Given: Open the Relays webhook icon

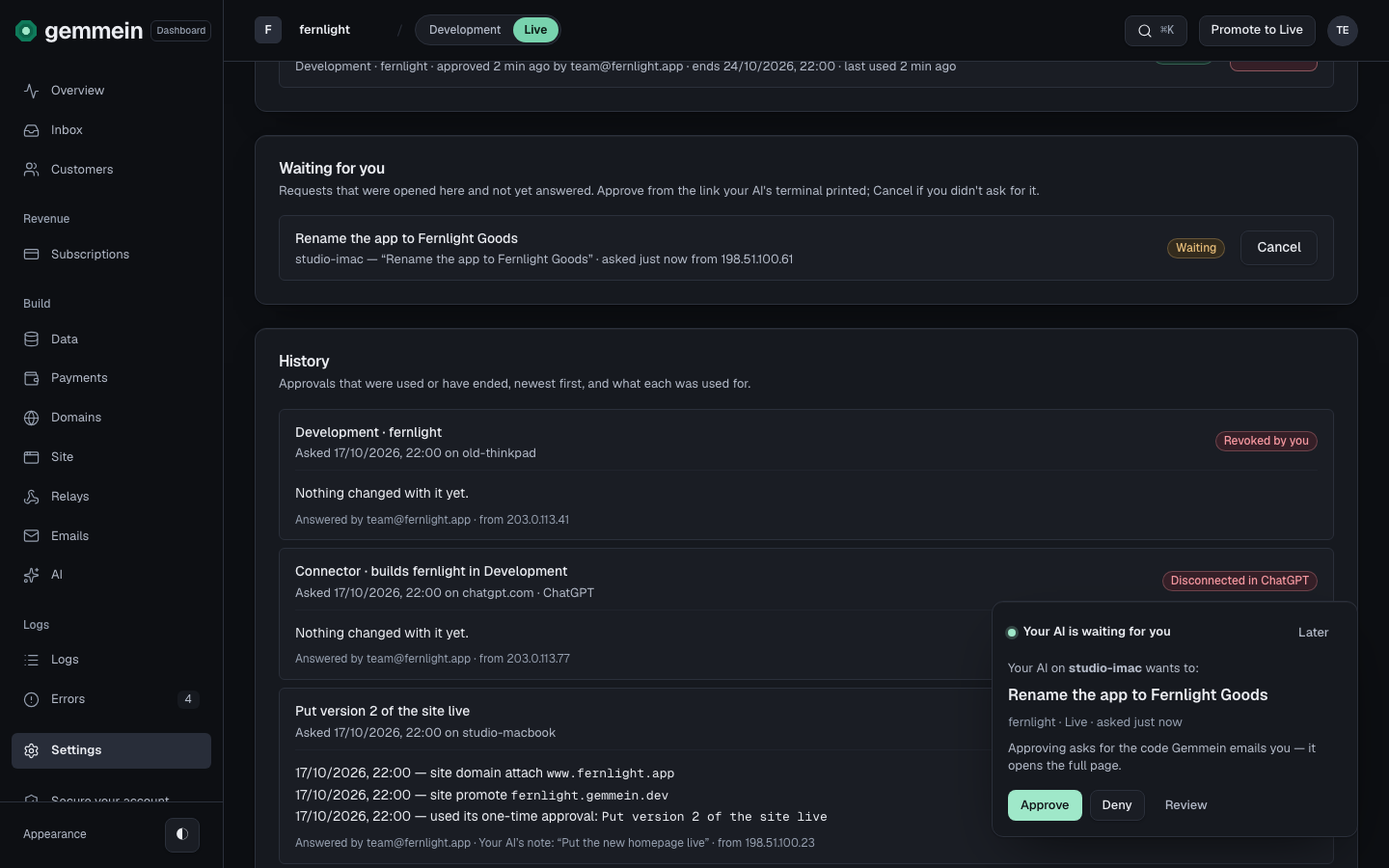Looking at the screenshot, I should coord(32,497).
